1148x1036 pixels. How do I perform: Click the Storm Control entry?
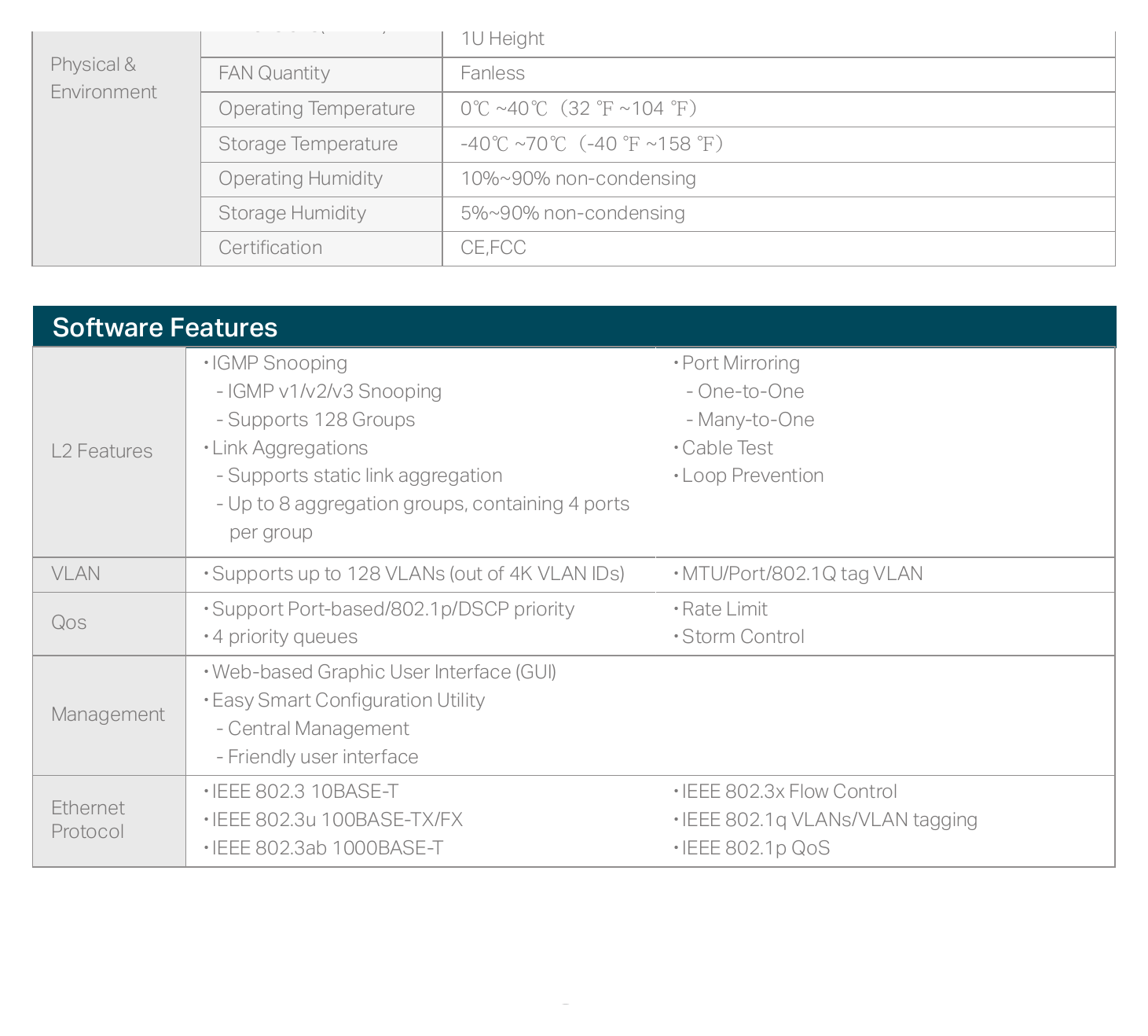(743, 637)
